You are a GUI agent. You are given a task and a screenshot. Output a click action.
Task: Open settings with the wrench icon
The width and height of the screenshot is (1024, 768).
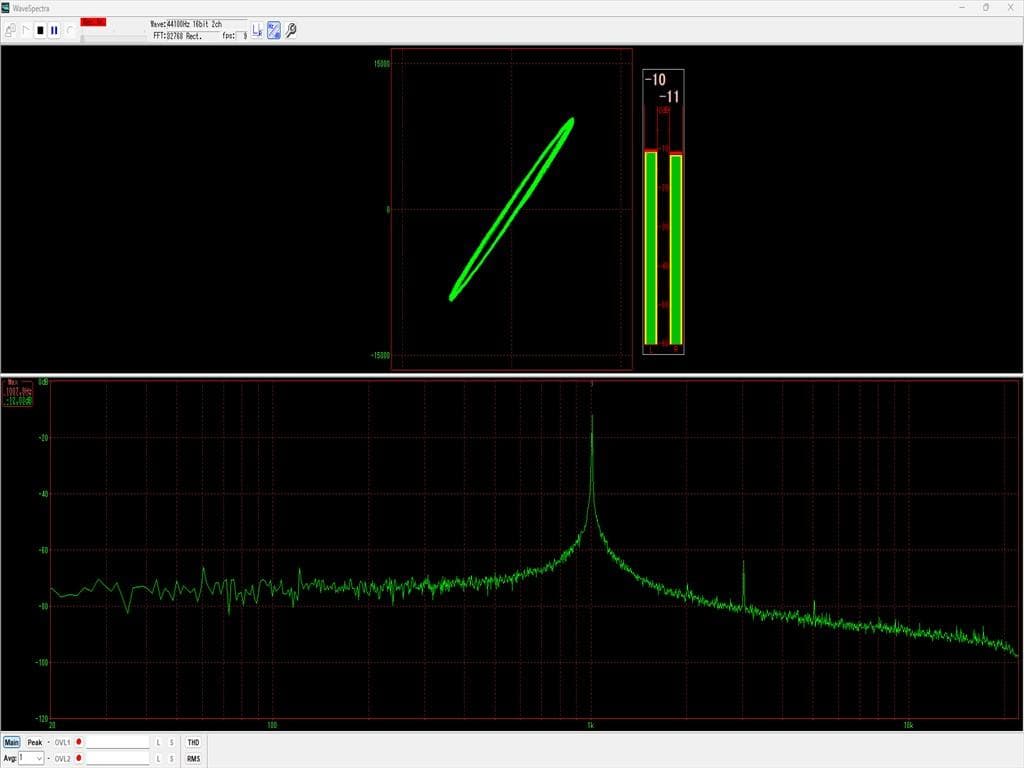pyautogui.click(x=291, y=31)
